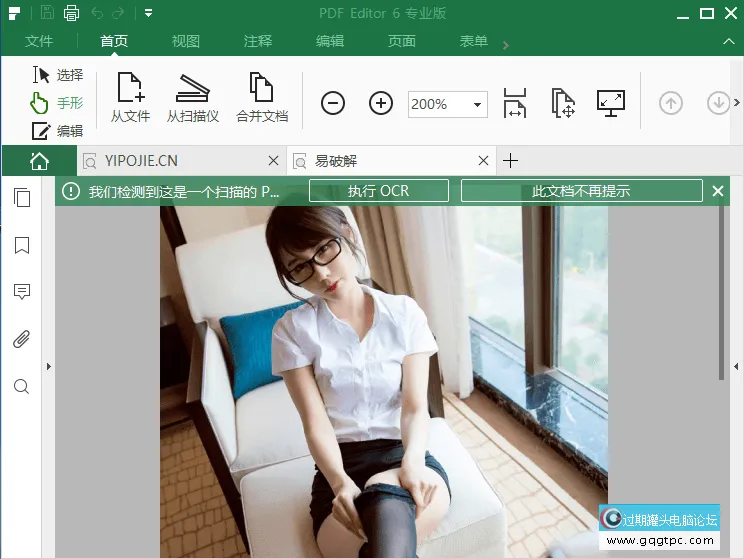This screenshot has height=559, width=744.
Task: Activate the 手形 hand tool
Action: 57,103
